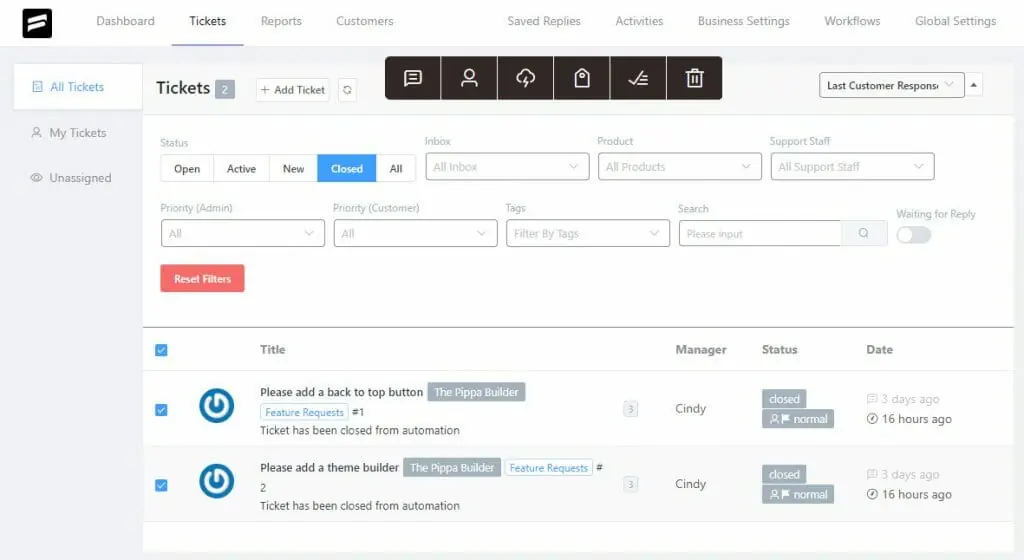Screen dimensions: 1024x560
Task: Click the search Please input field
Action: coord(760,233)
